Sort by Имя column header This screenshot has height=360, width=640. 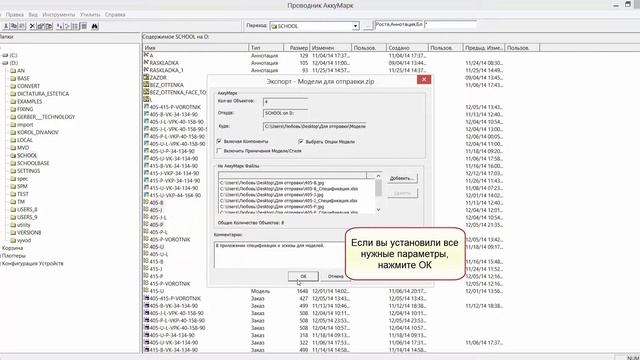coord(196,48)
